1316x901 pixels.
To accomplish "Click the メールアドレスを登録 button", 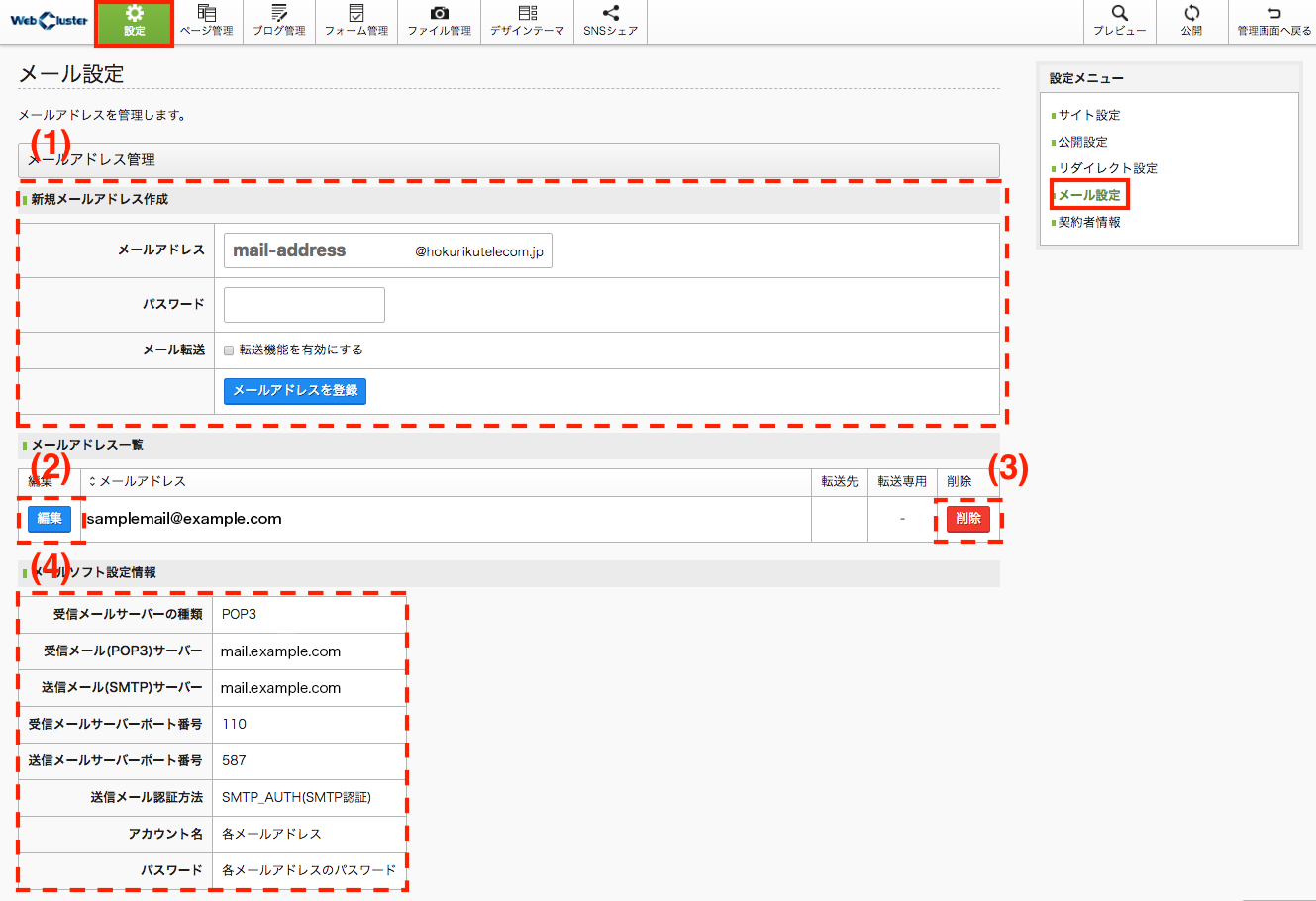I will (x=295, y=391).
